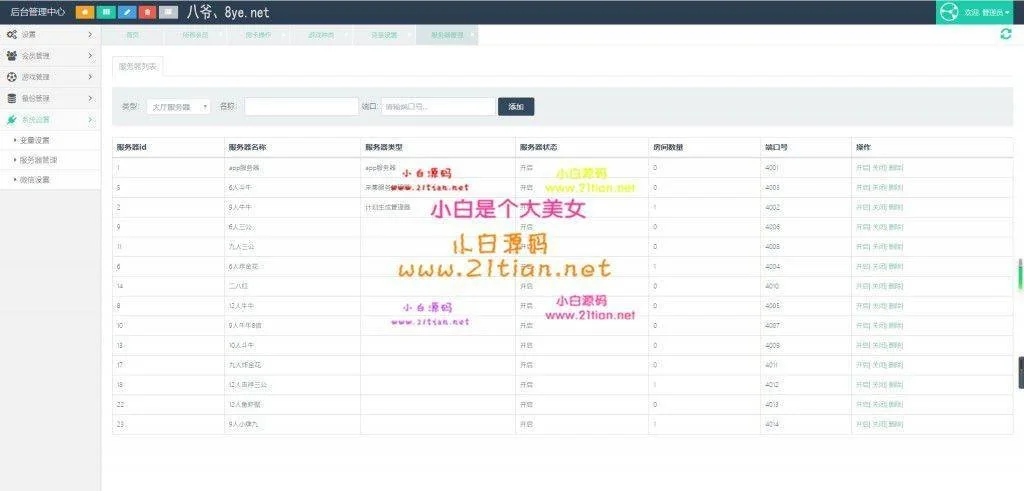Select the 服务器列表 tab
The width and height of the screenshot is (1024, 491).
137,67
